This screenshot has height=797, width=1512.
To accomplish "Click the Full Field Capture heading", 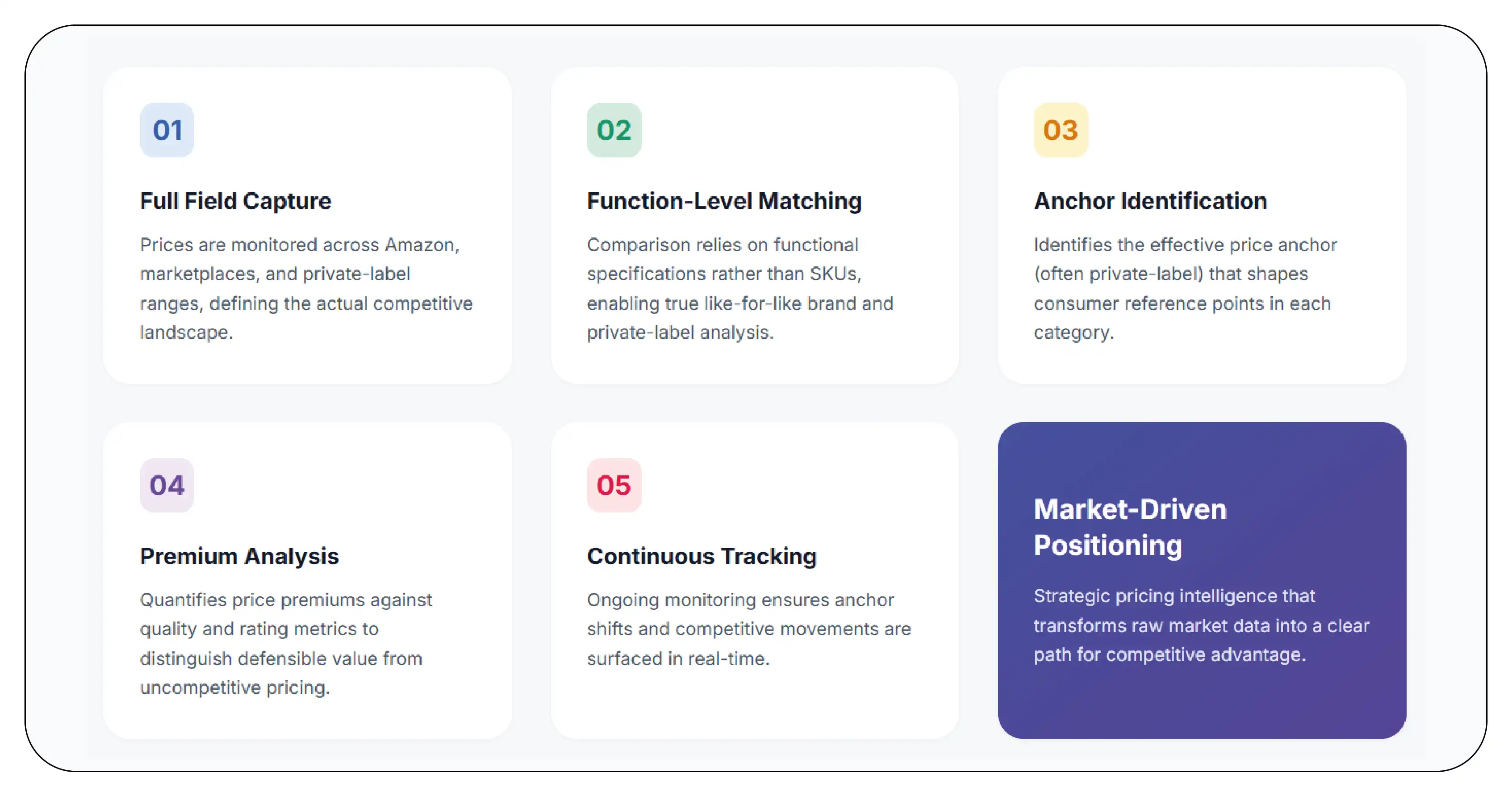I will (235, 201).
